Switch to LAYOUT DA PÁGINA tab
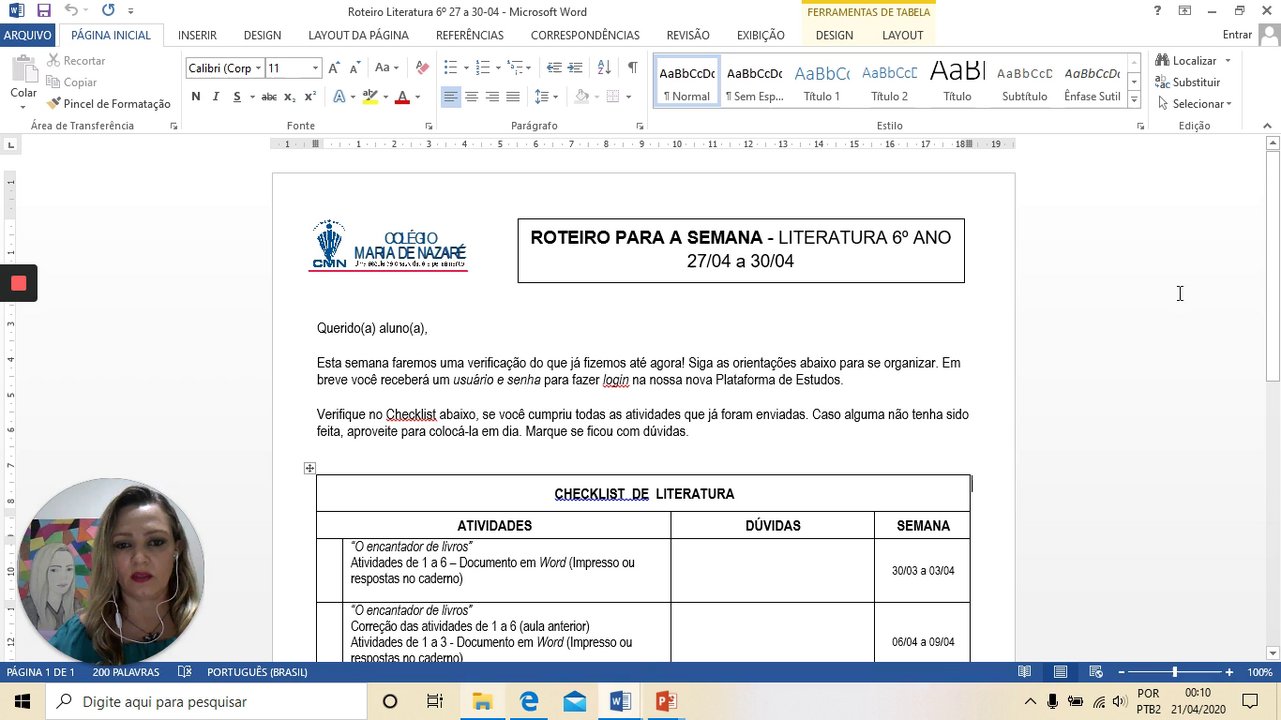This screenshot has width=1281, height=720. (x=358, y=35)
